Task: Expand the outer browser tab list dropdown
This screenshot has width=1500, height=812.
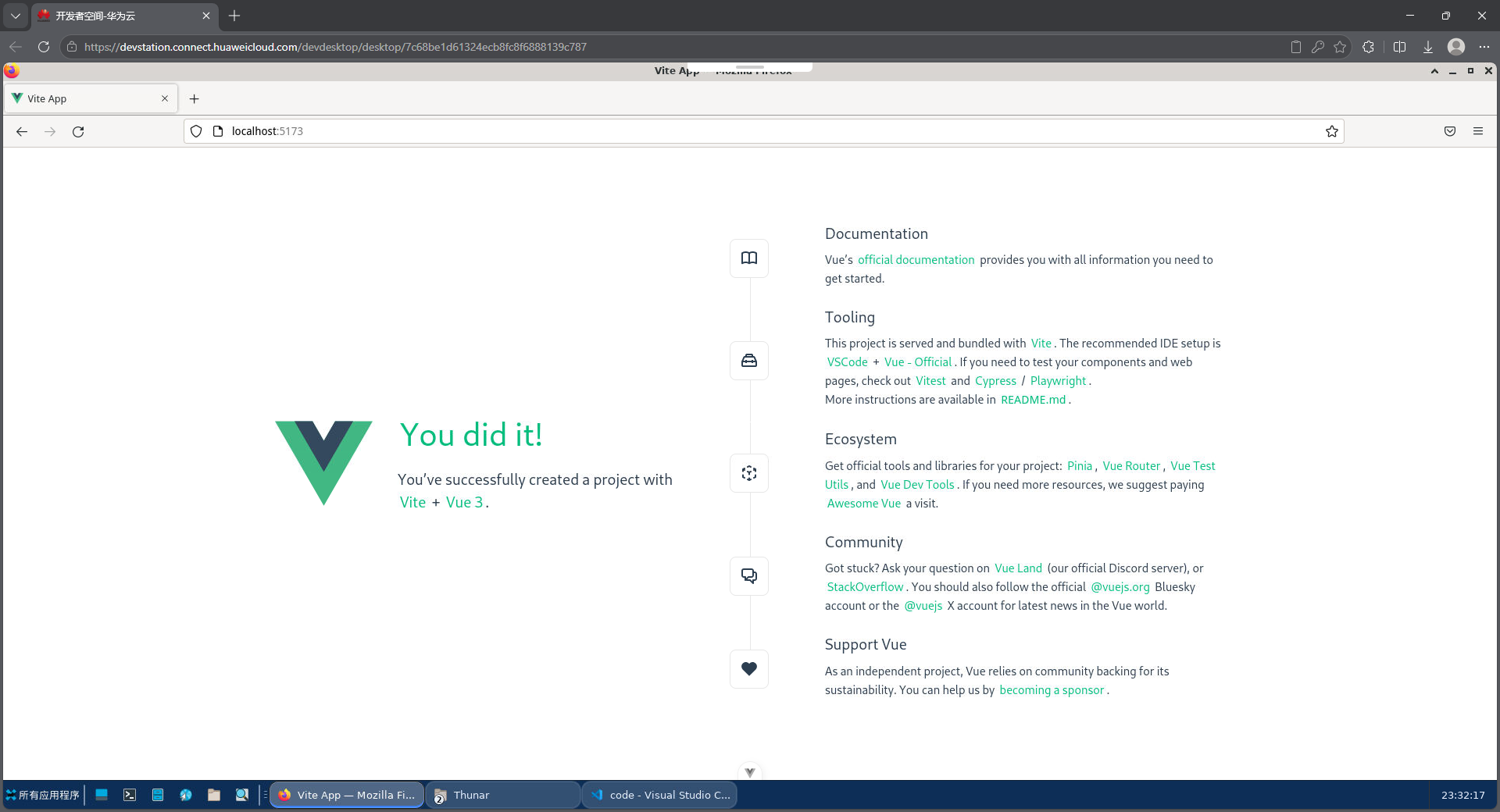Action: click(x=16, y=16)
